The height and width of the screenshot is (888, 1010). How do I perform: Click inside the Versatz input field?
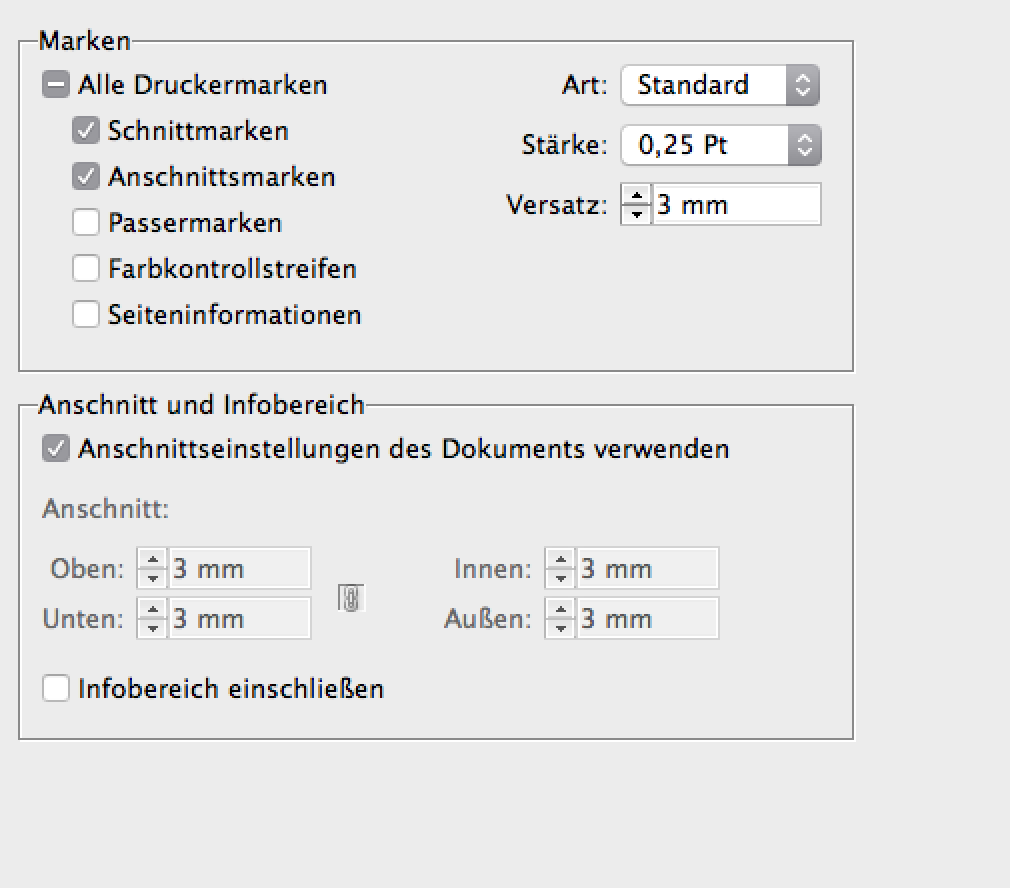click(740, 204)
